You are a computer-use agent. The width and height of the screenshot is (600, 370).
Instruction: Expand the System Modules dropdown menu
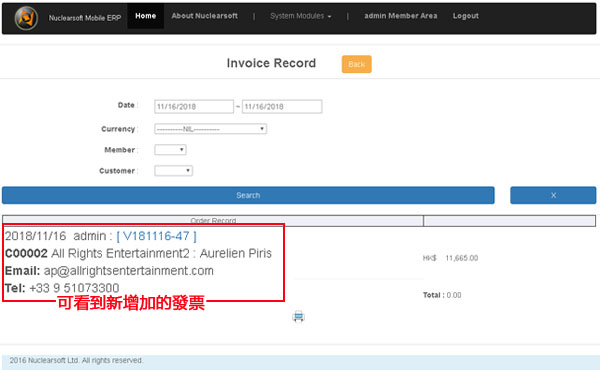301,16
